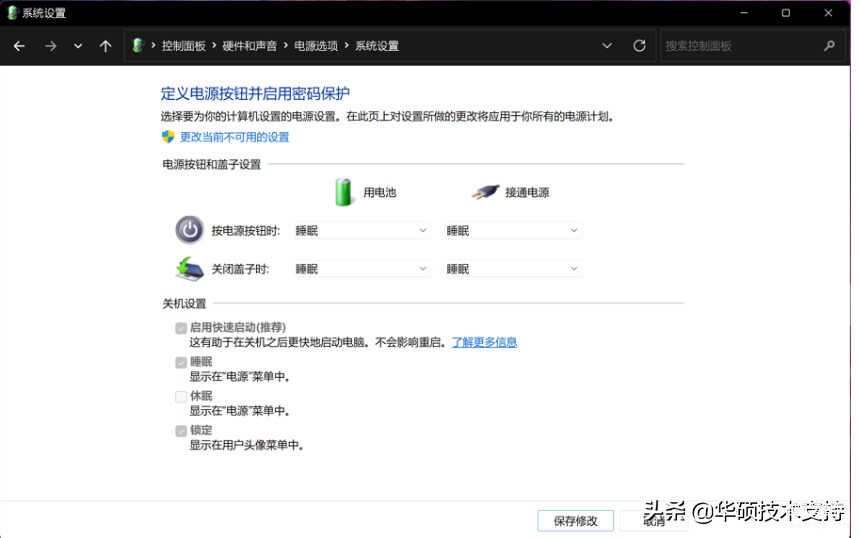Click 更改当前不可用的设置 link
860x538 pixels.
[x=234, y=137]
